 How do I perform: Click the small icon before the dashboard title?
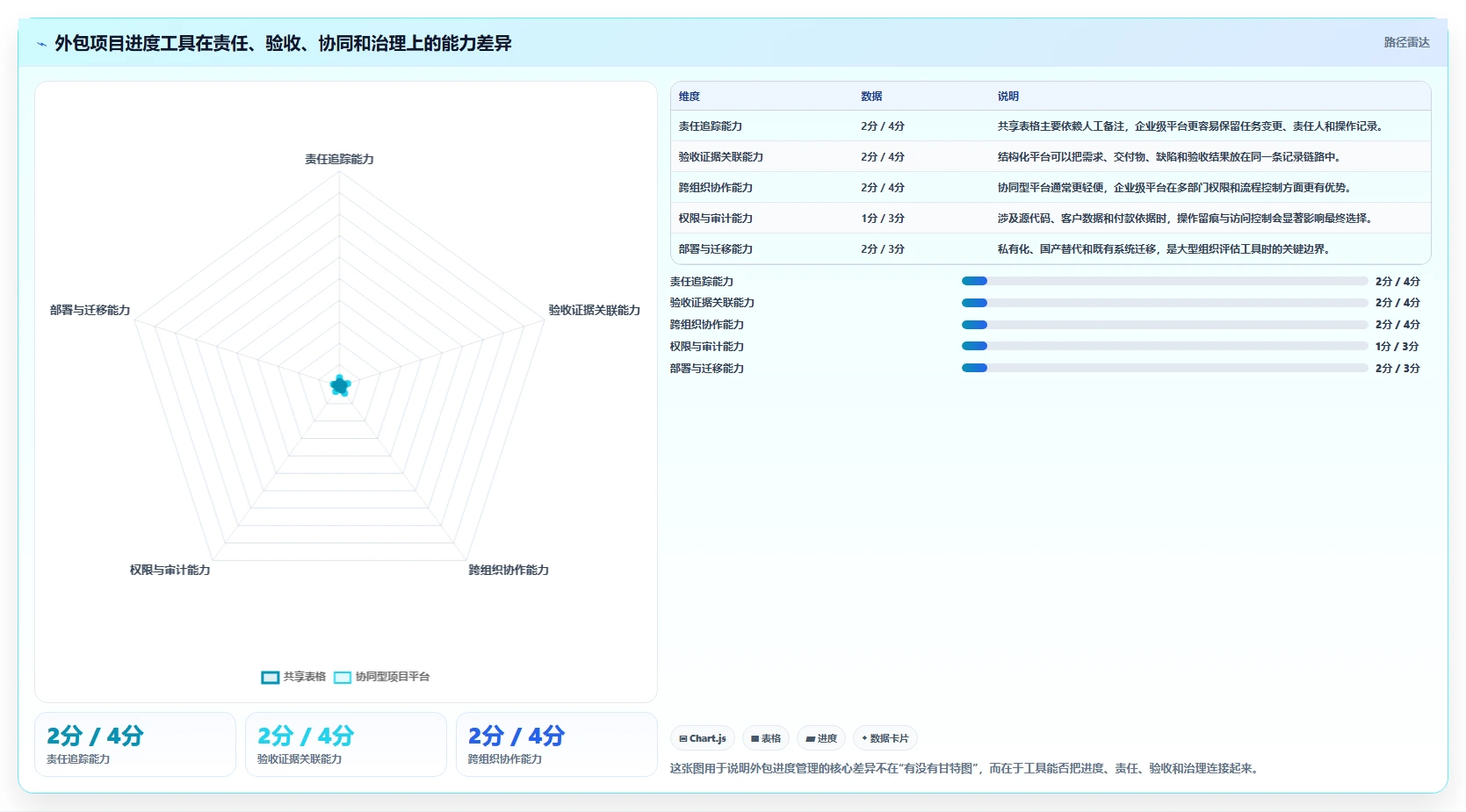coord(41,44)
